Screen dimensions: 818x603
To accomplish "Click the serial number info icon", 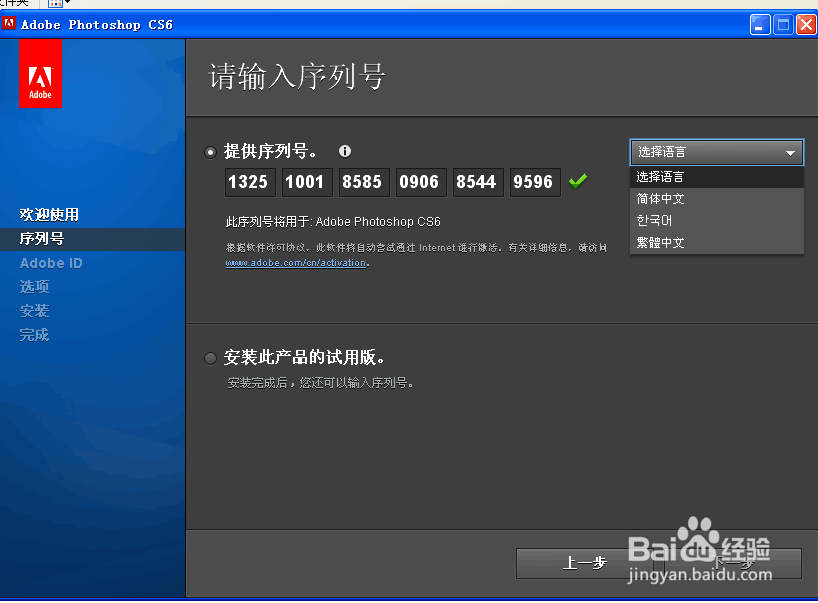I will [345, 151].
